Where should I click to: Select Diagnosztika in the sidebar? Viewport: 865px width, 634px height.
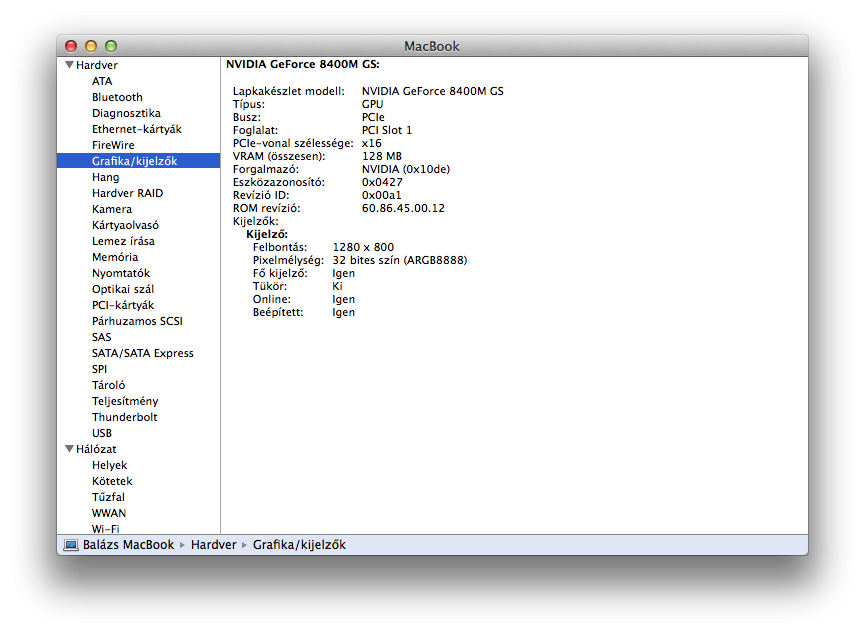tap(126, 113)
